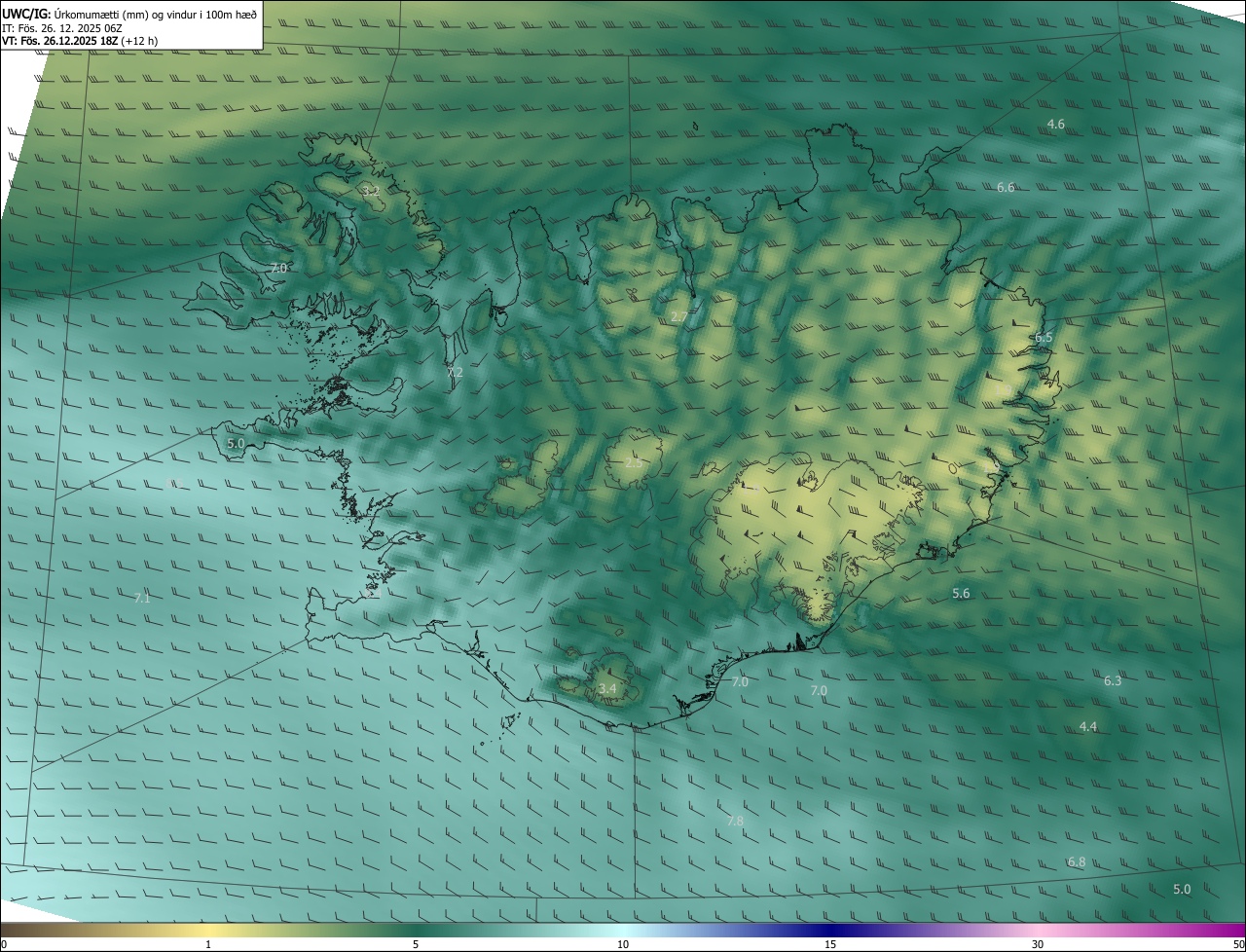Click the 2.5 value over the glacier

point(634,462)
